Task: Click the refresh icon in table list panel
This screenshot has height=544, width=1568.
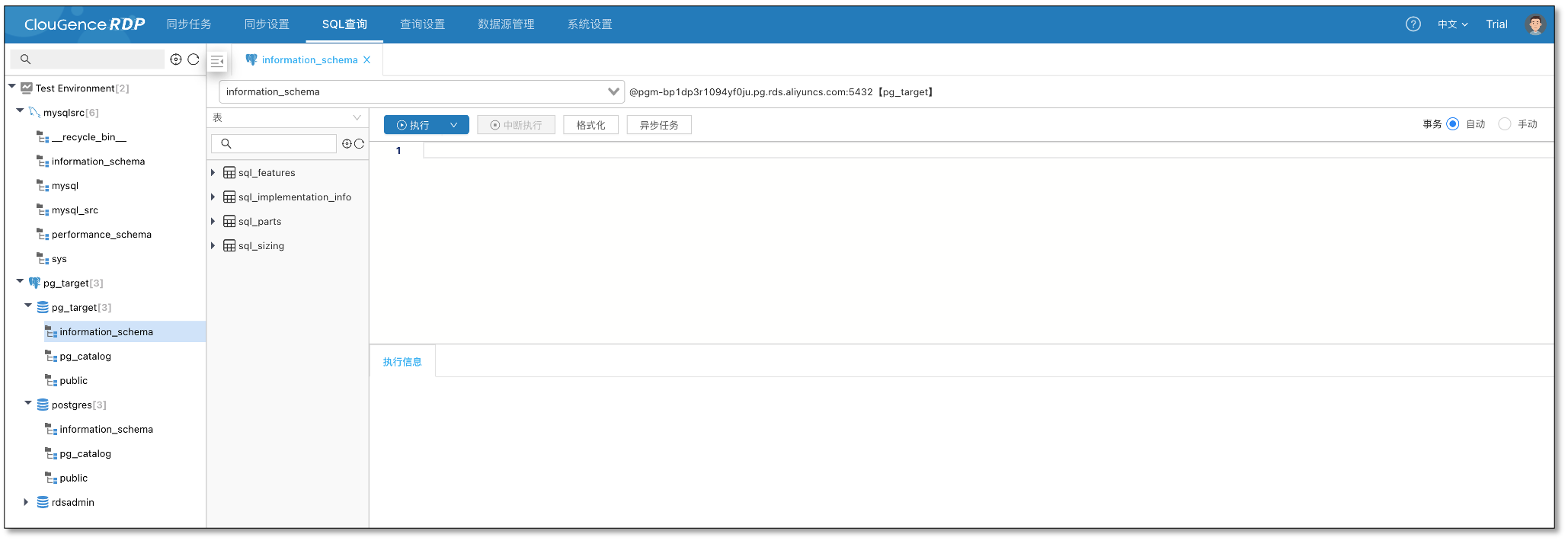Action: [359, 143]
